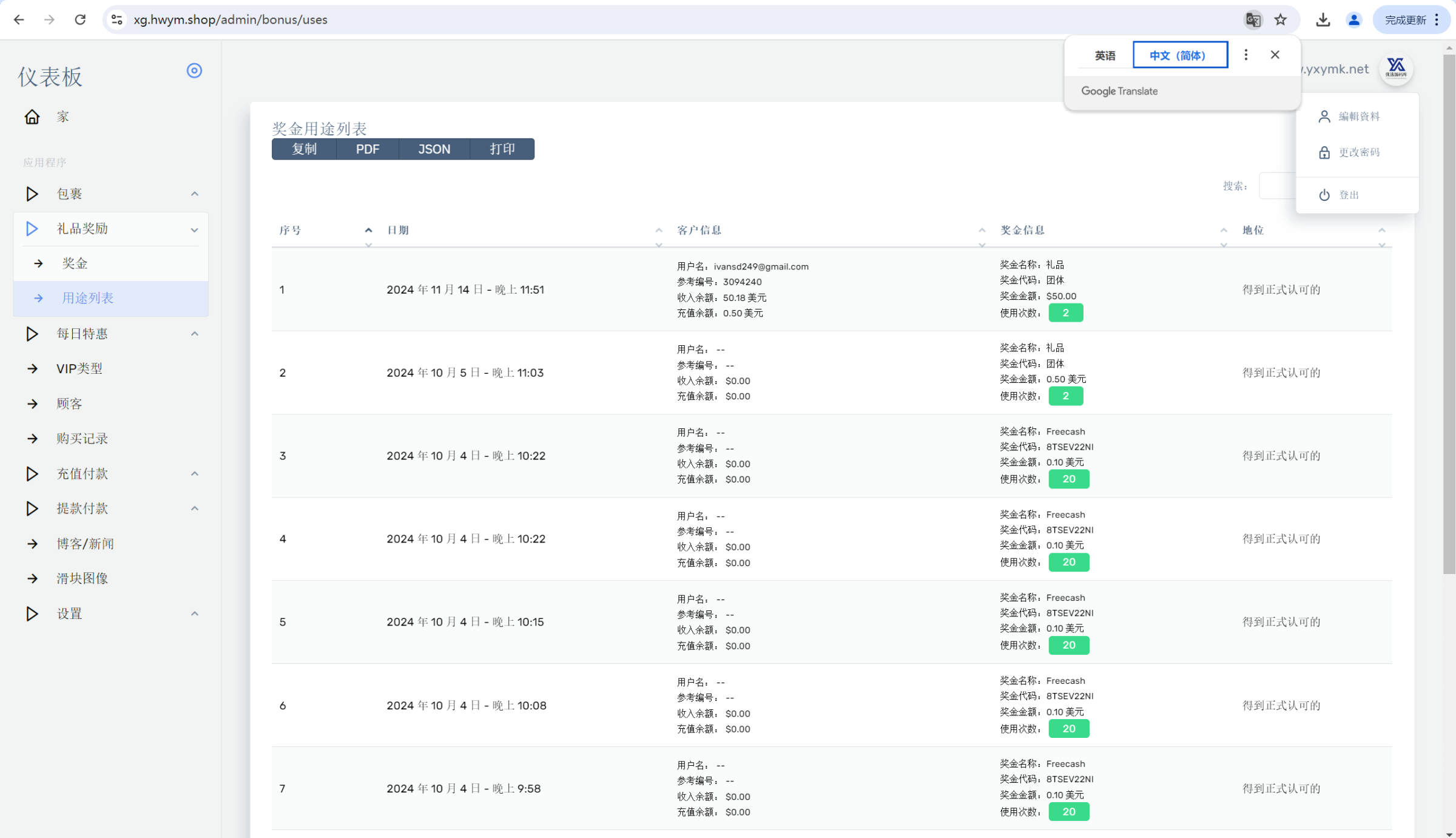The width and height of the screenshot is (1456, 838).
Task: Open browser downloads icon
Action: [1323, 20]
